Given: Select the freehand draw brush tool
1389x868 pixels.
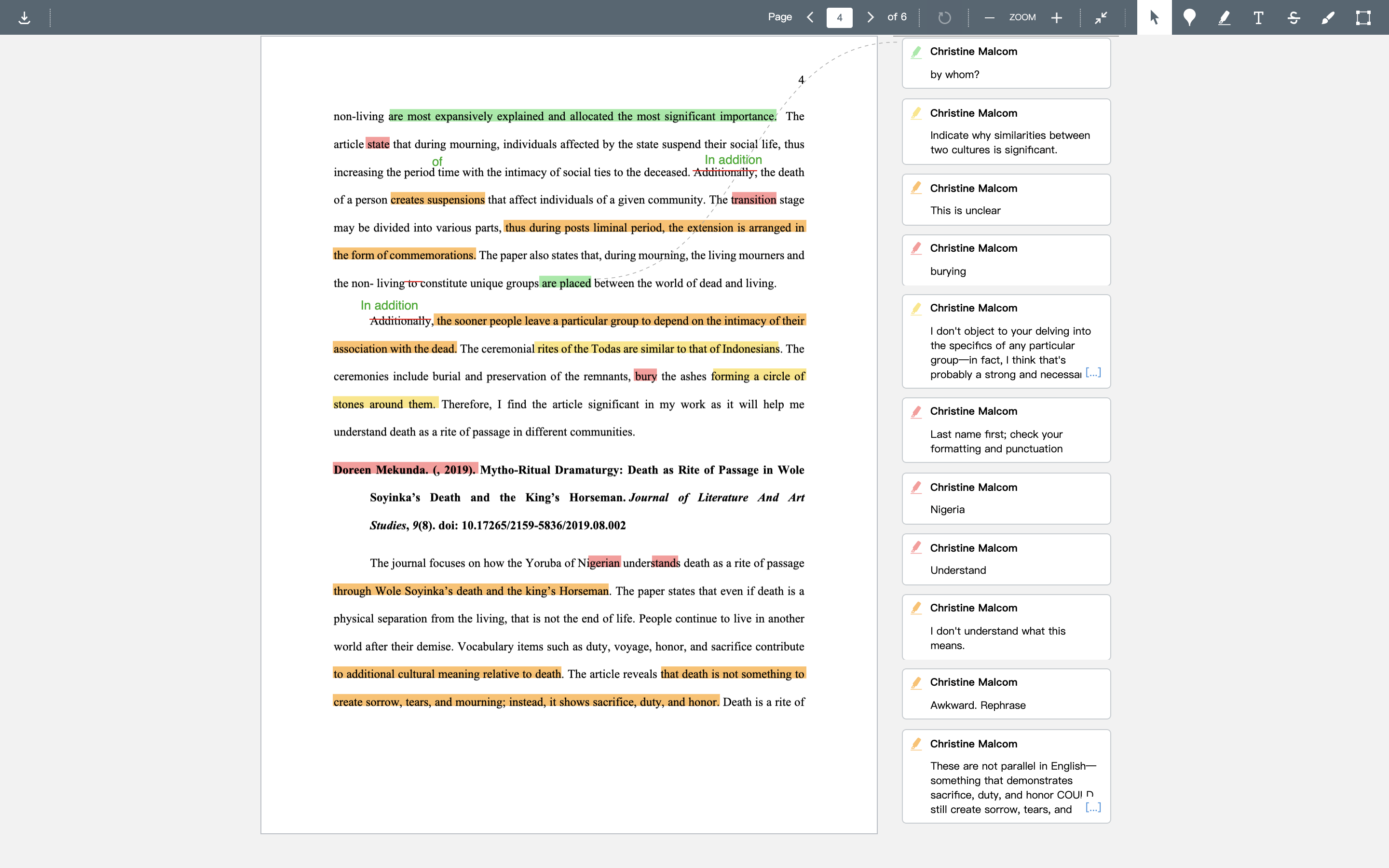Looking at the screenshot, I should pos(1328,17).
